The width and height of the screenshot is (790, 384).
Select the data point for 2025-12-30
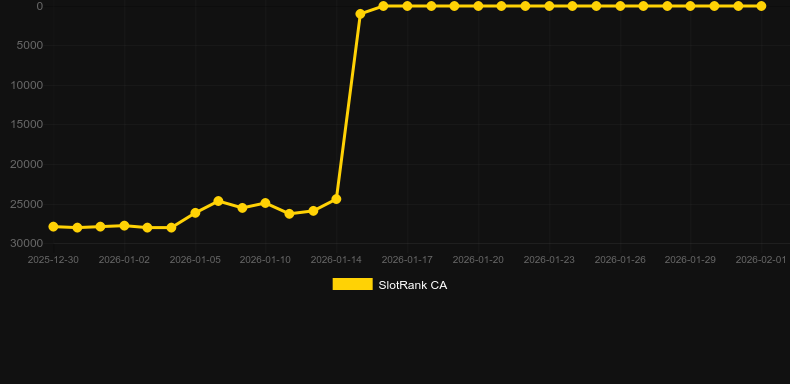53,227
